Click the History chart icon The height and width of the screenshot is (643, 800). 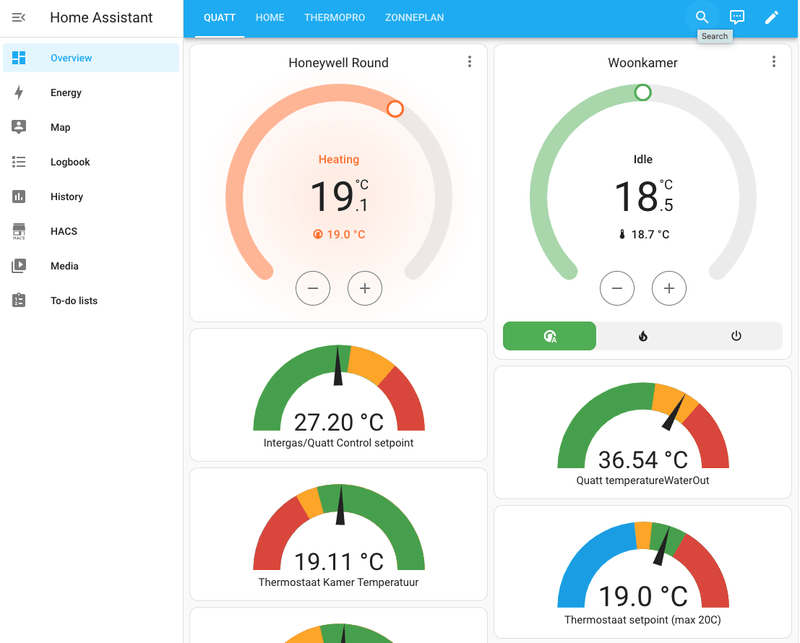(19, 196)
